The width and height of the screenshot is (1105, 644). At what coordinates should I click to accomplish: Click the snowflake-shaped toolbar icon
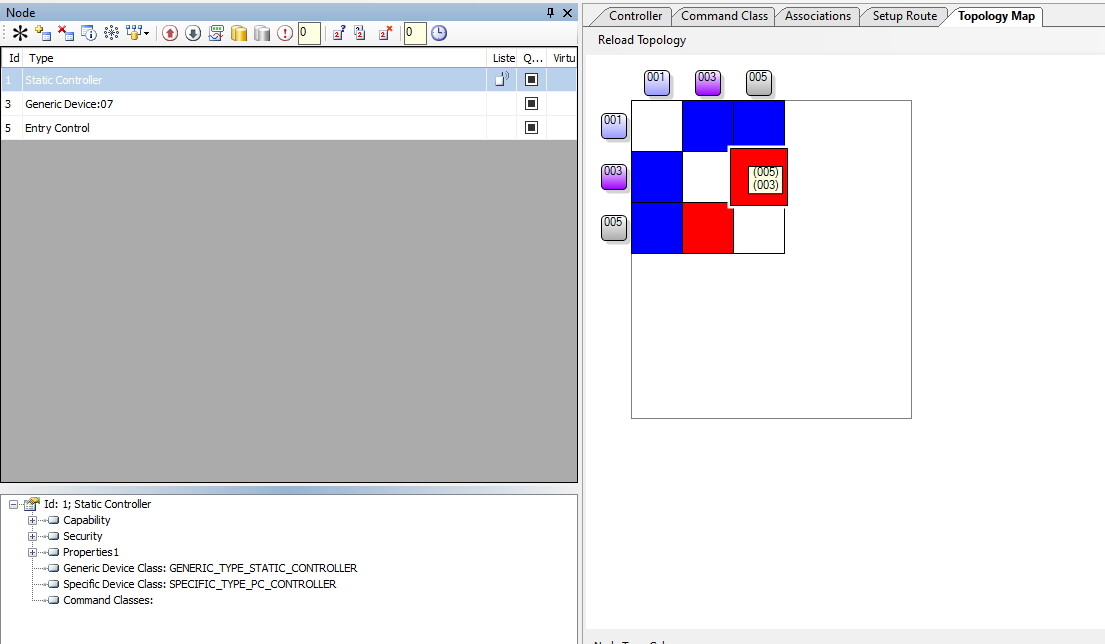tap(111, 33)
